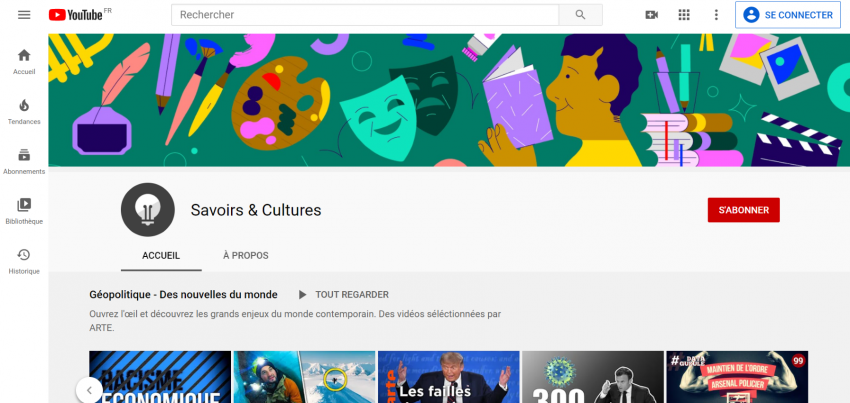Screen dimensions: 850x403
Task: Click the Rechercher search field
Action: (x=365, y=15)
